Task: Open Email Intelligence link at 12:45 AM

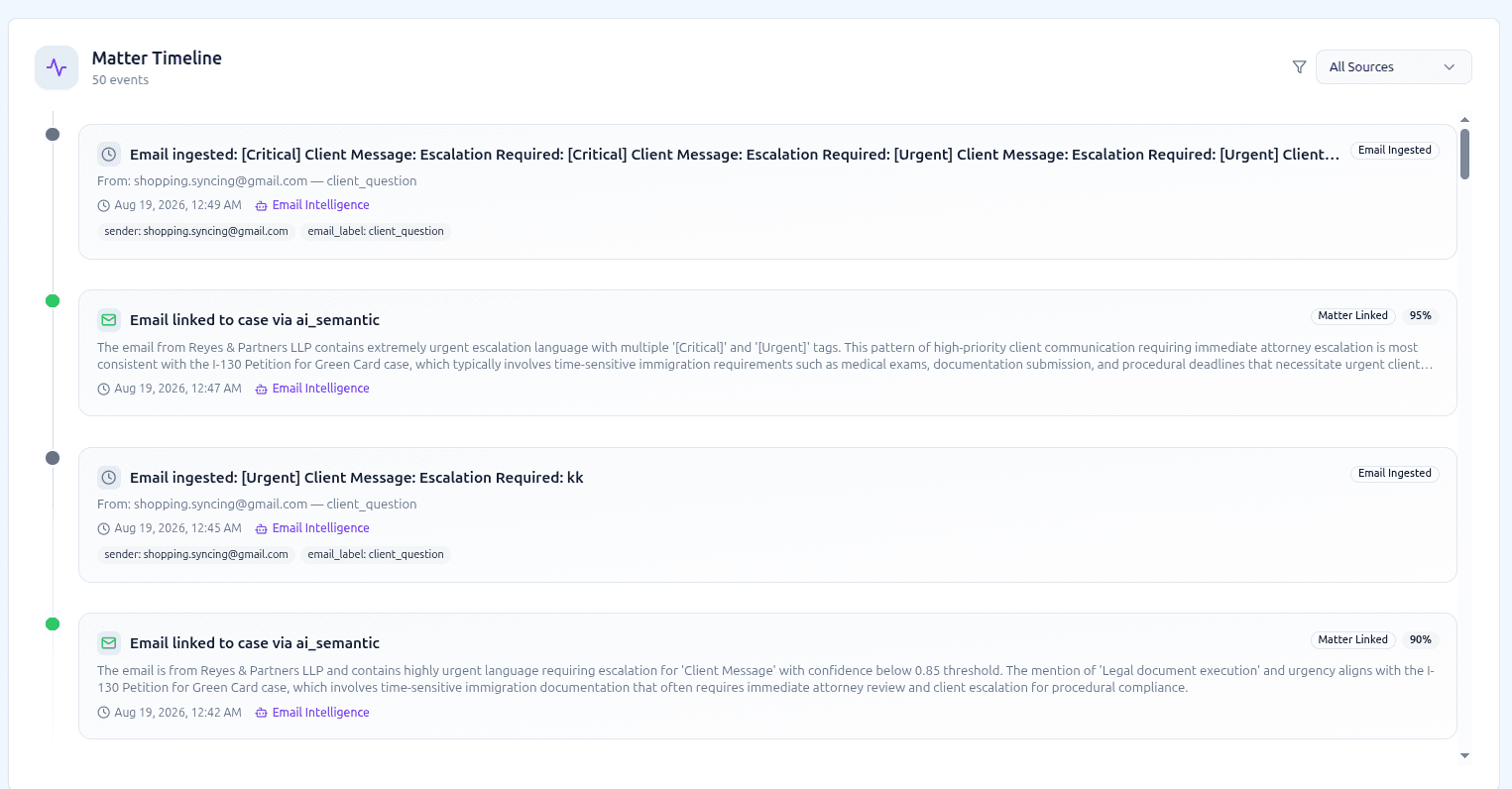Action: click(320, 528)
